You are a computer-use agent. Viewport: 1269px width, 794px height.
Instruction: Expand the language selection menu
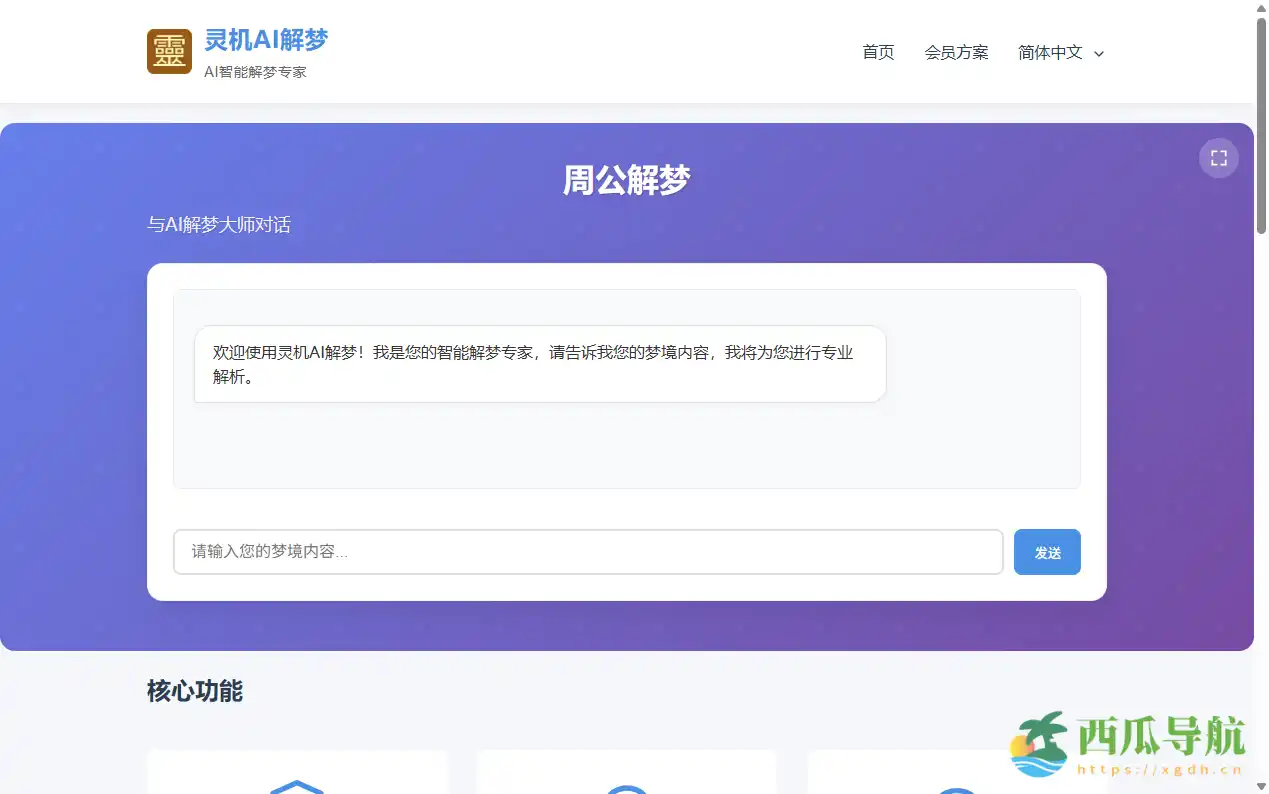click(x=1060, y=53)
